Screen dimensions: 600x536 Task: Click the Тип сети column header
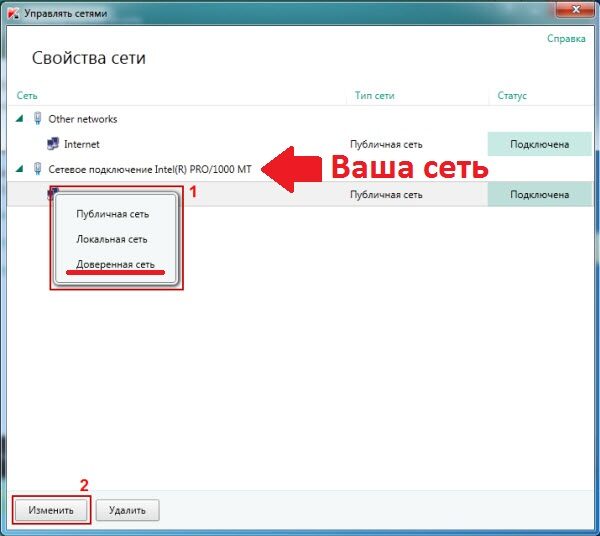tap(374, 96)
